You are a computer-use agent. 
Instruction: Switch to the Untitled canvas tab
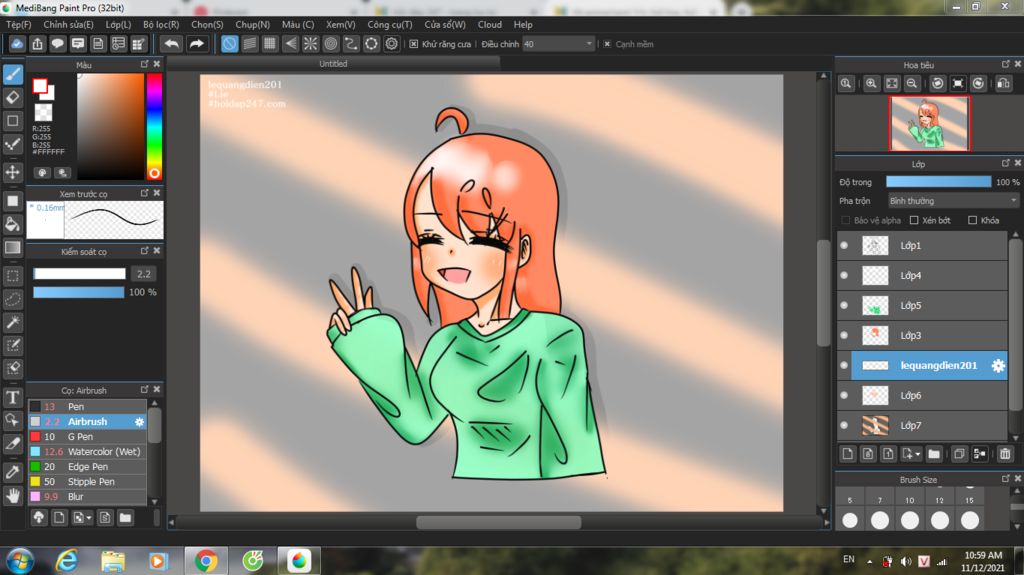click(x=333, y=63)
